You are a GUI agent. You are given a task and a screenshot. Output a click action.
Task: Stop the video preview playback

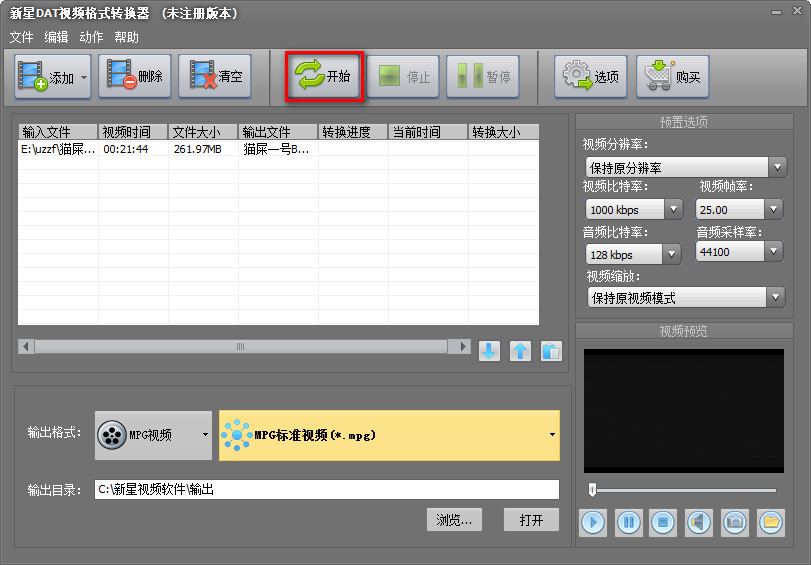pos(664,523)
